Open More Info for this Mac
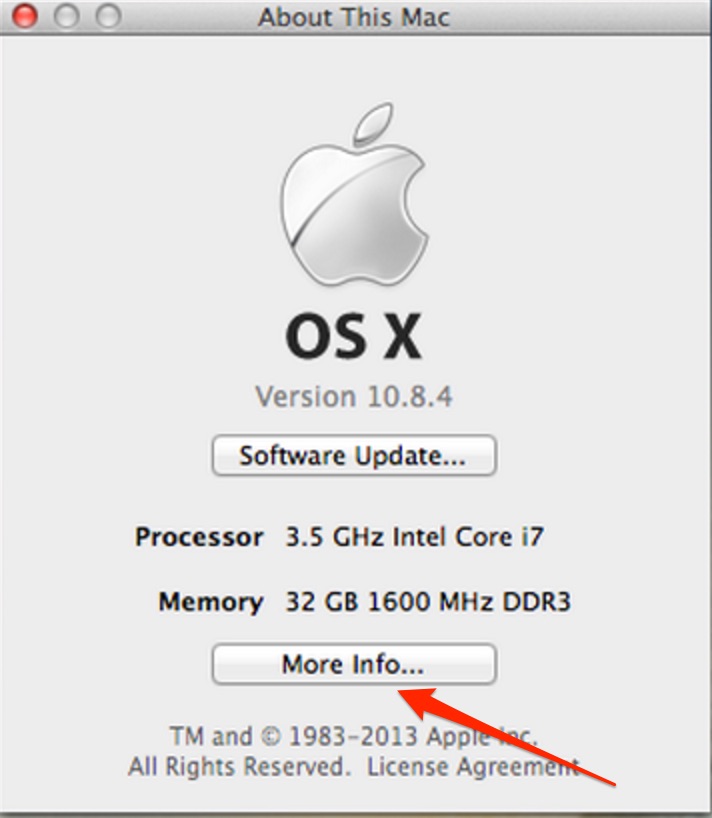 pos(354,664)
